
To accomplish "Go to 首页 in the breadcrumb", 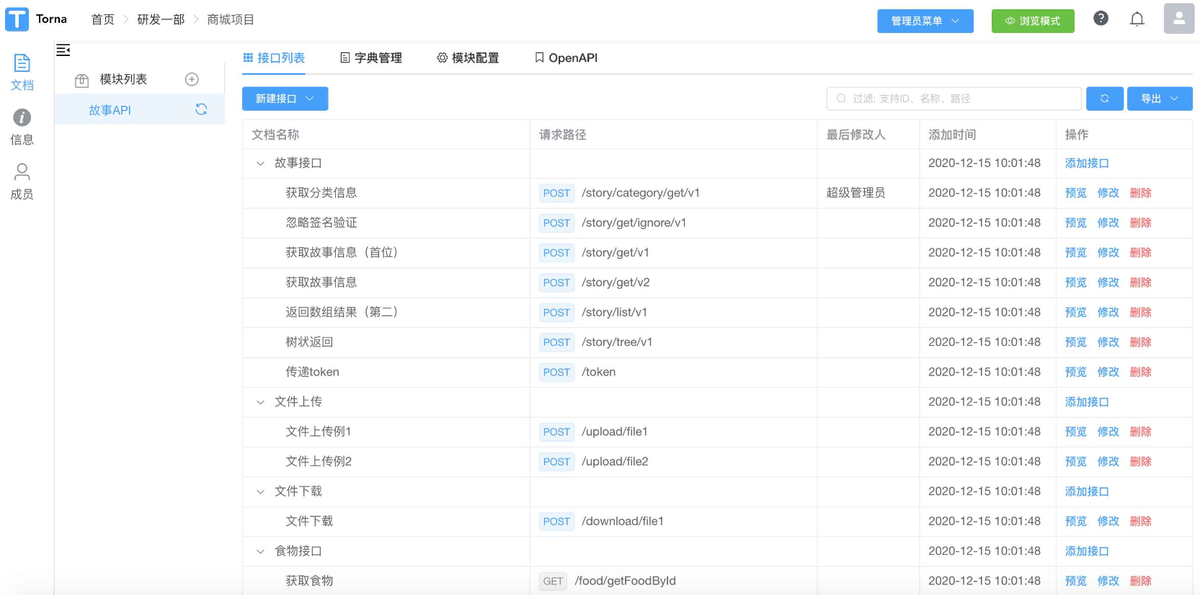I will [103, 20].
